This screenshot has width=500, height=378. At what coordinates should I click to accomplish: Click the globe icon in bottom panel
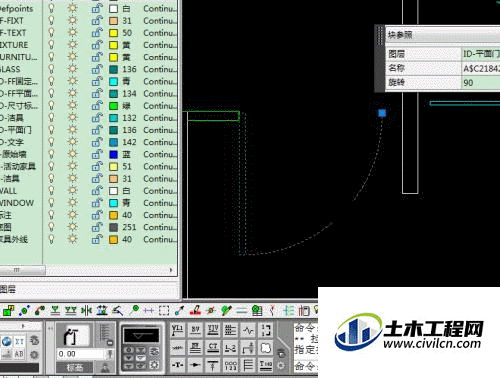pyautogui.click(x=6, y=341)
